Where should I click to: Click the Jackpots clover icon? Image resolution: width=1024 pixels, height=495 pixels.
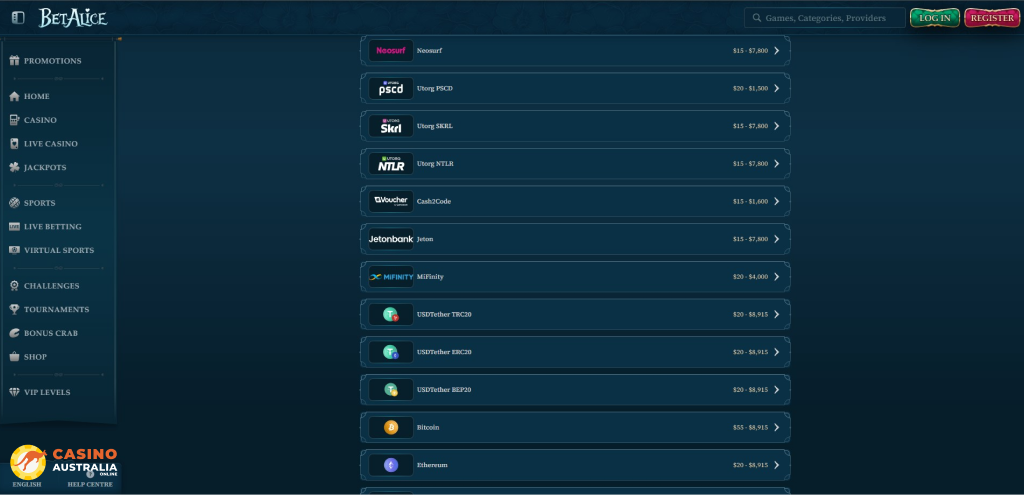pyautogui.click(x=14, y=167)
